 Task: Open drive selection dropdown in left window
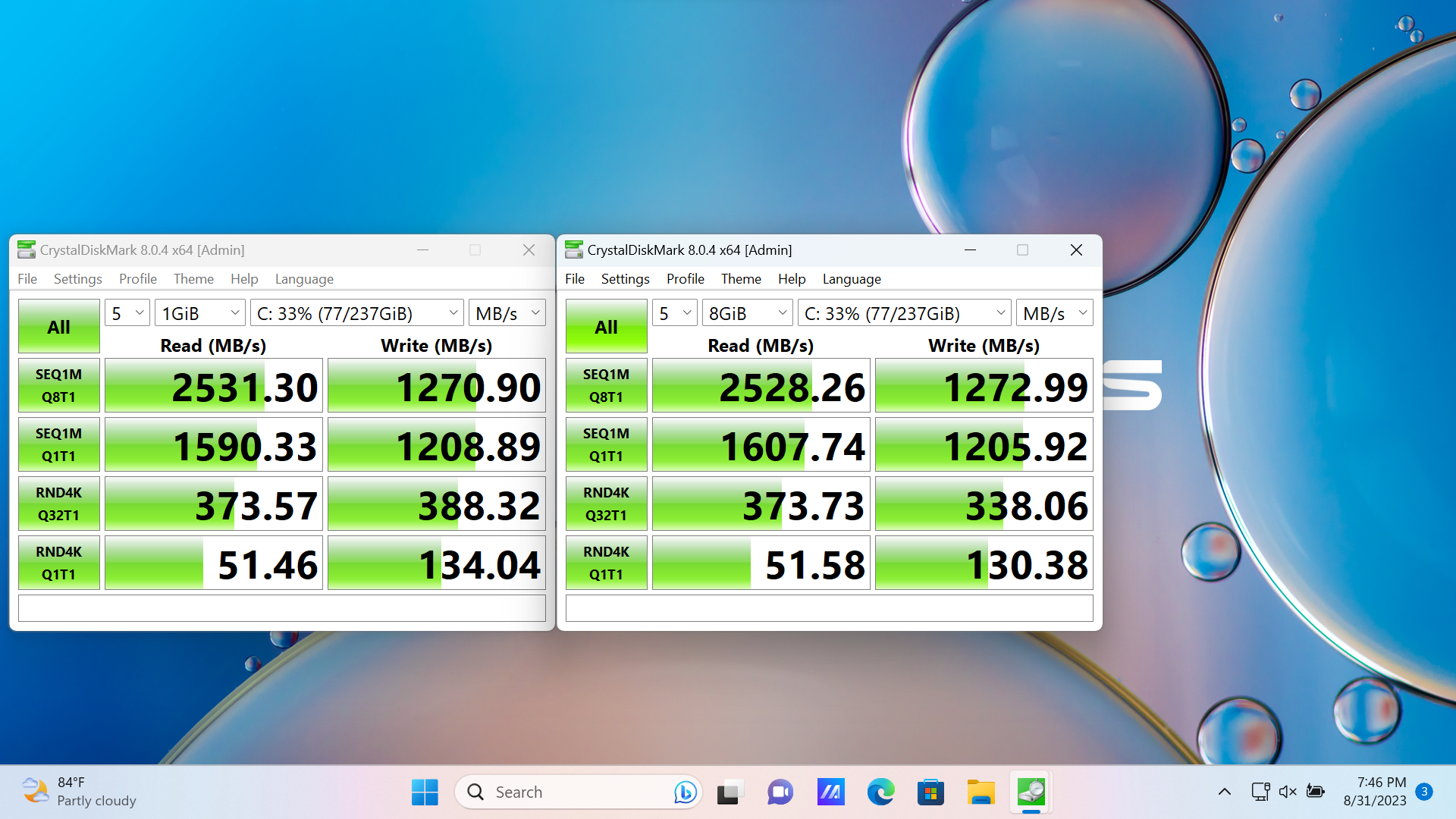click(x=357, y=313)
